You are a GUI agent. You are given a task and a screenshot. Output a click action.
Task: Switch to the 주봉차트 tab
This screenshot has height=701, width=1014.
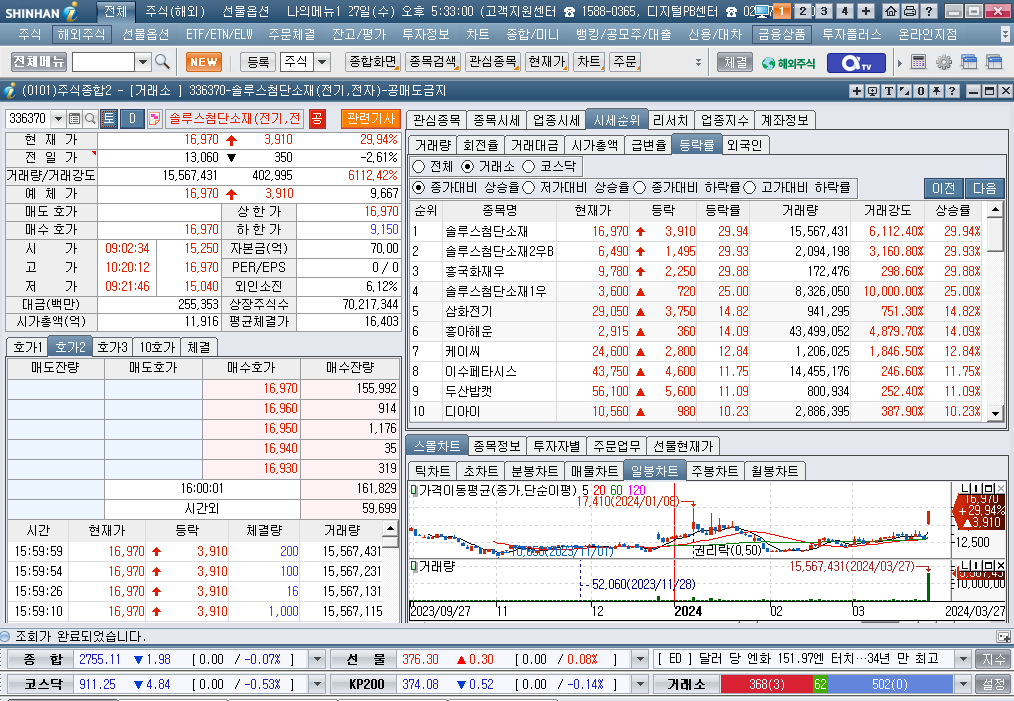click(x=714, y=471)
